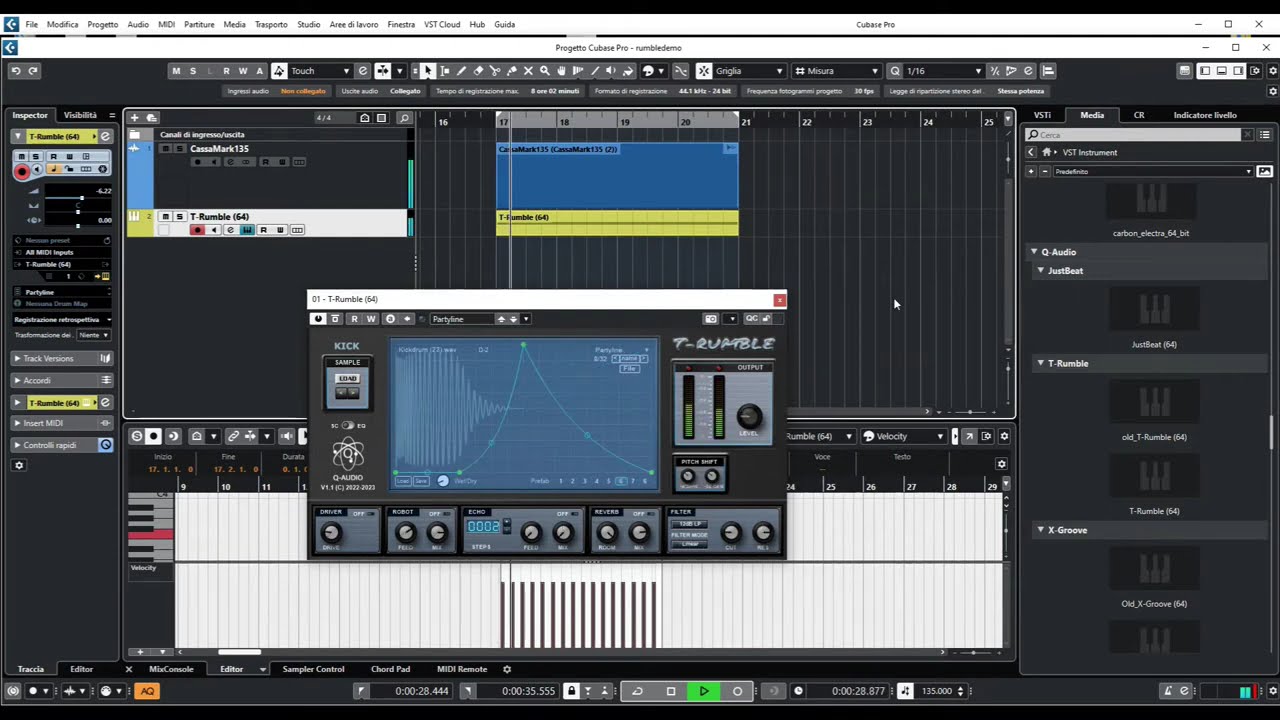Screen dimensions: 1280x720
Task: Open the Progetto menu
Action: (x=102, y=24)
